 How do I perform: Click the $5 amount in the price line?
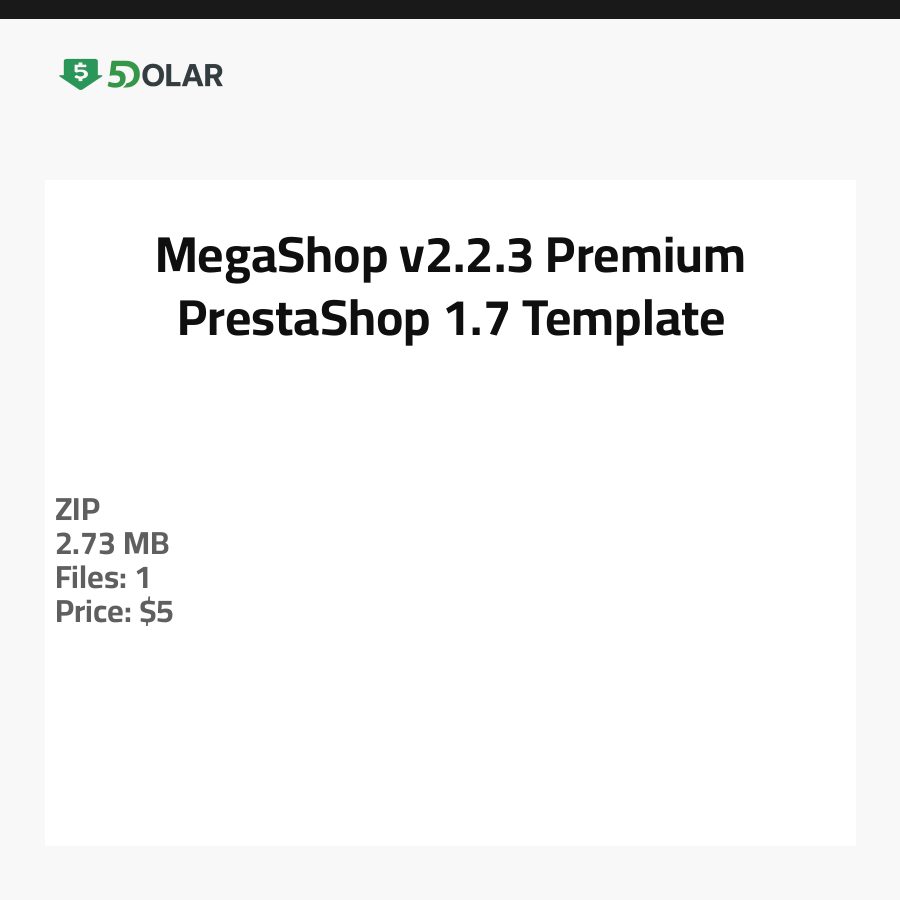coord(156,612)
